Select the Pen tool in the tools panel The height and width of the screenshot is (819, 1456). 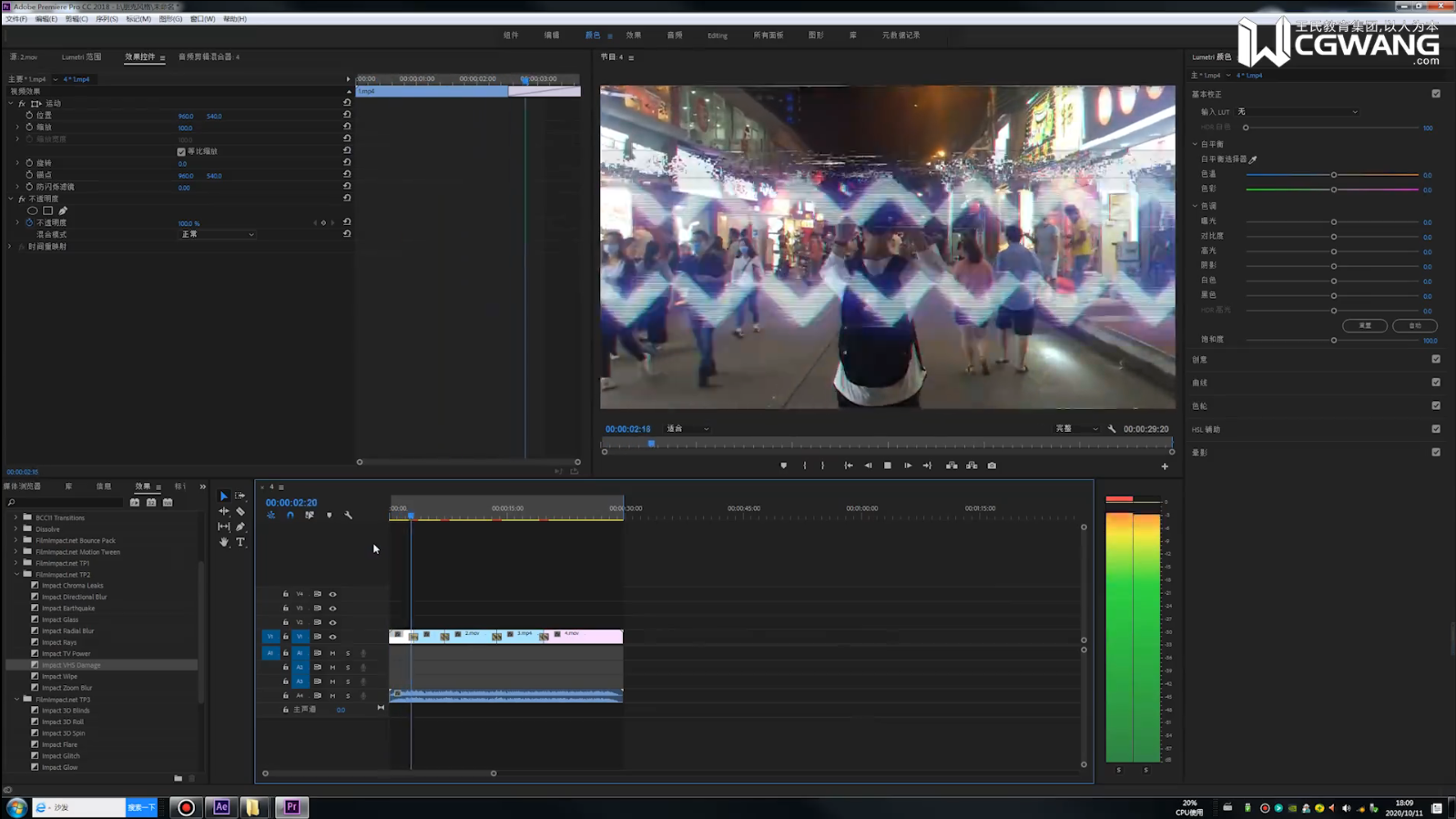[x=240, y=527]
